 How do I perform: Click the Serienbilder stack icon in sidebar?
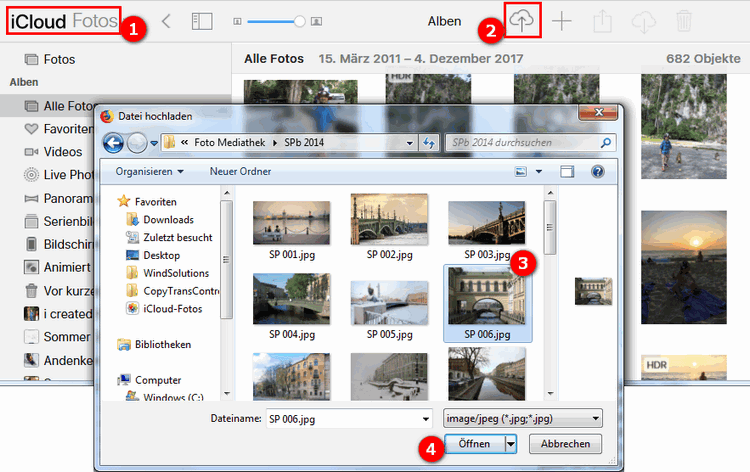31,221
